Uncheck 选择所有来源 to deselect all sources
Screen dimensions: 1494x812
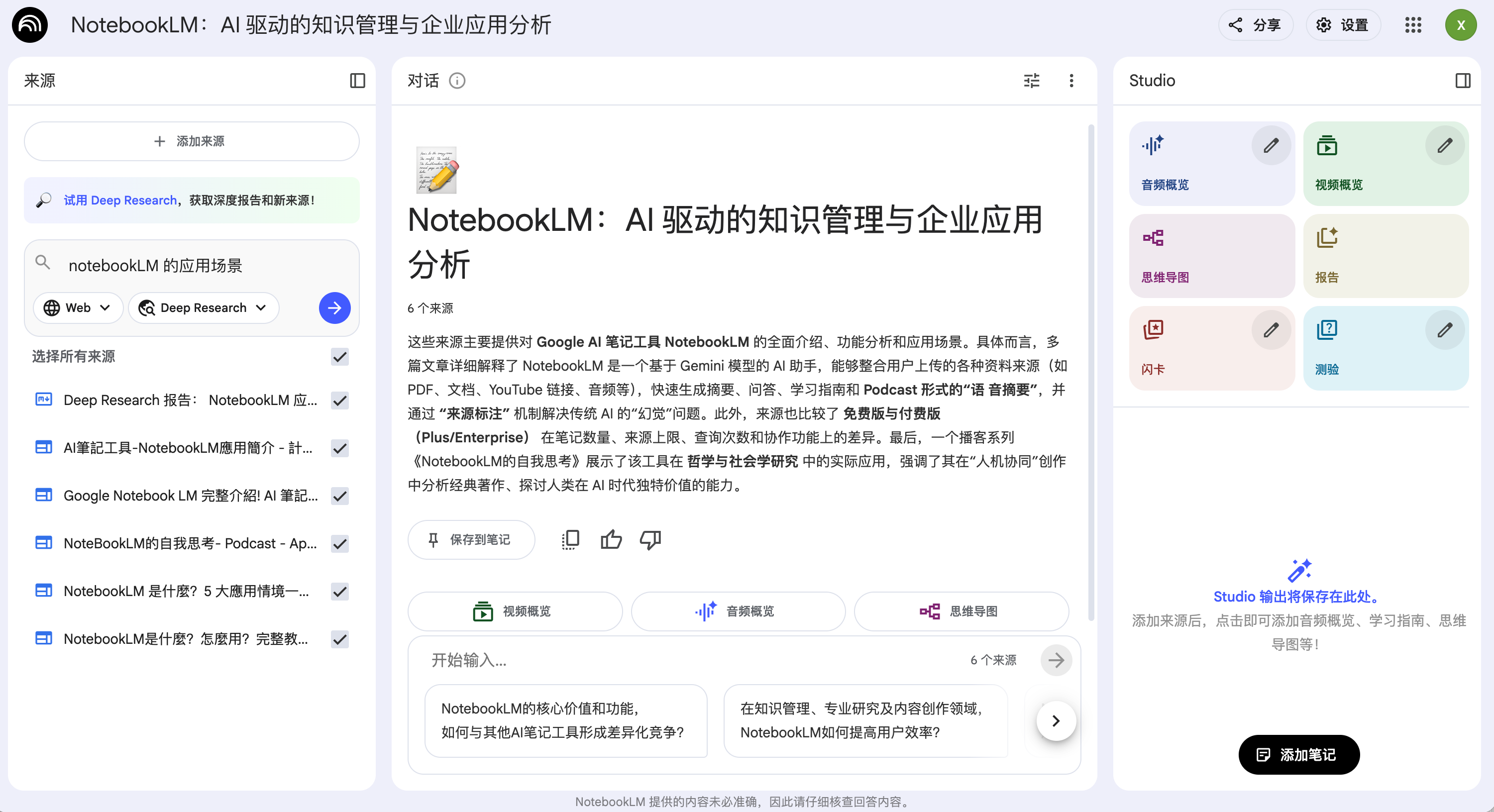pyautogui.click(x=340, y=357)
